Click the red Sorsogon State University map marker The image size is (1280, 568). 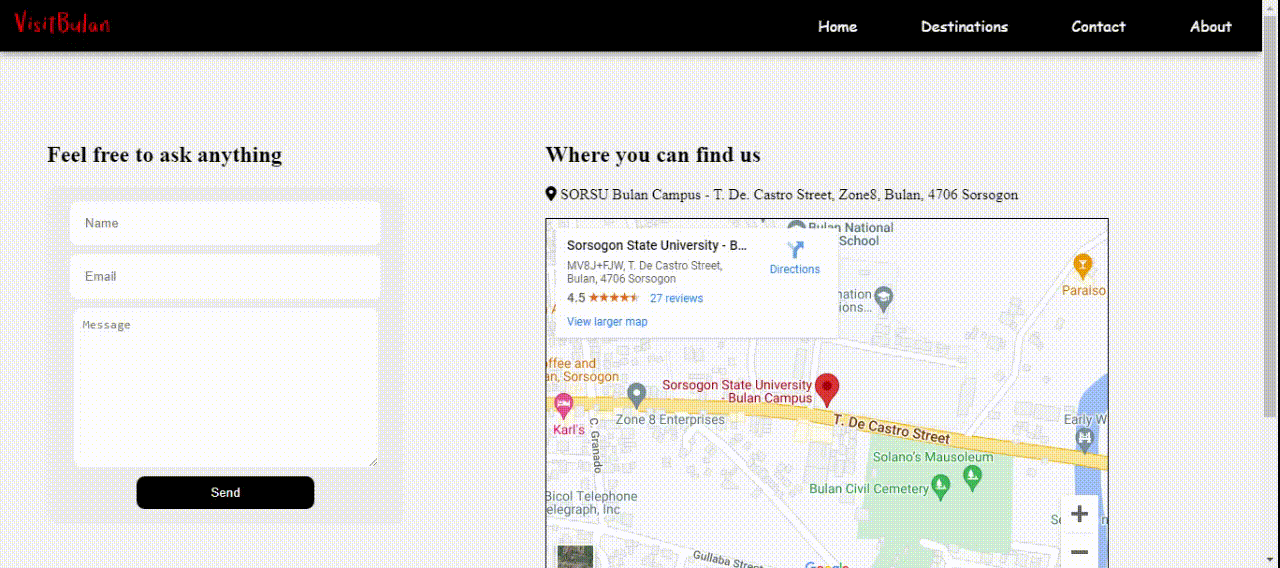(827, 389)
